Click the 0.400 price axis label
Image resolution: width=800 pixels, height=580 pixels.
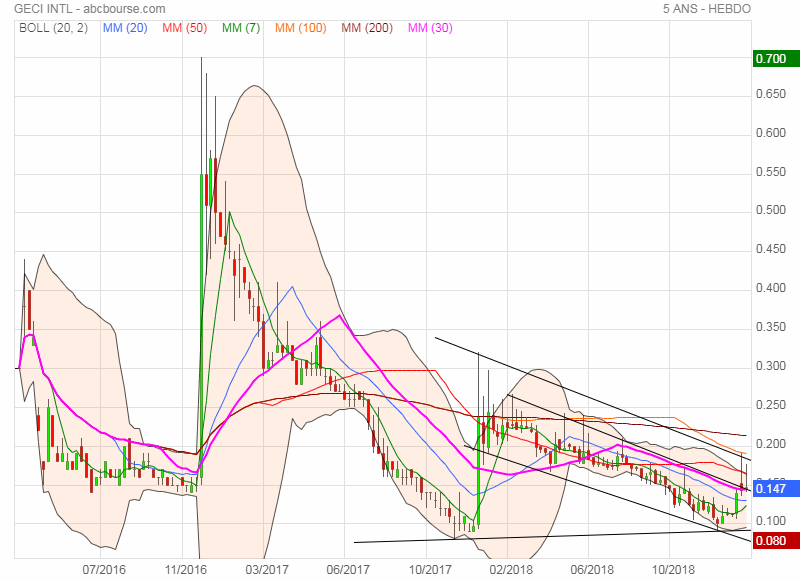point(771,288)
